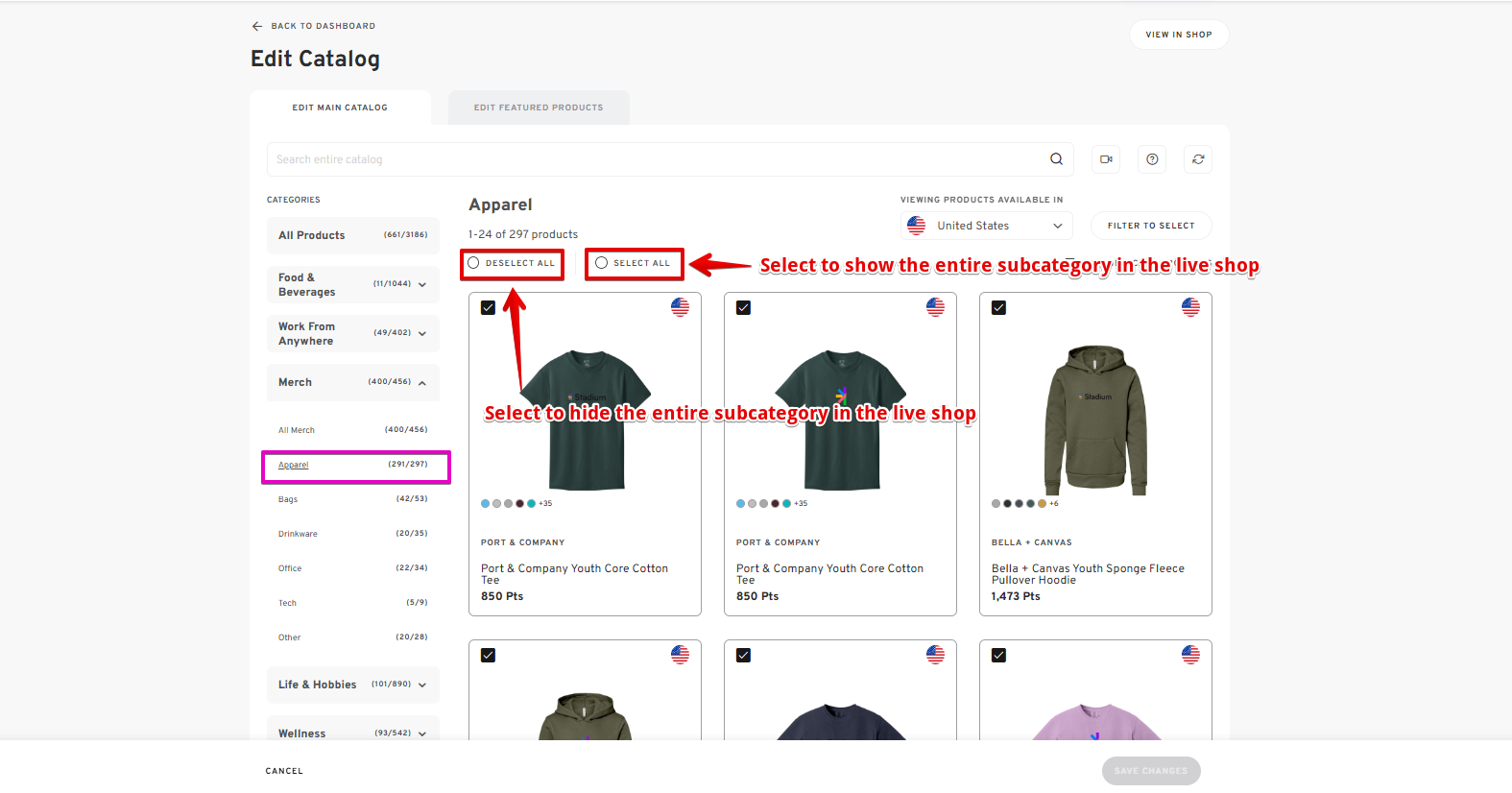Image resolution: width=1512 pixels, height=793 pixels.
Task: Open the video tutorial camera icon
Action: (x=1106, y=159)
